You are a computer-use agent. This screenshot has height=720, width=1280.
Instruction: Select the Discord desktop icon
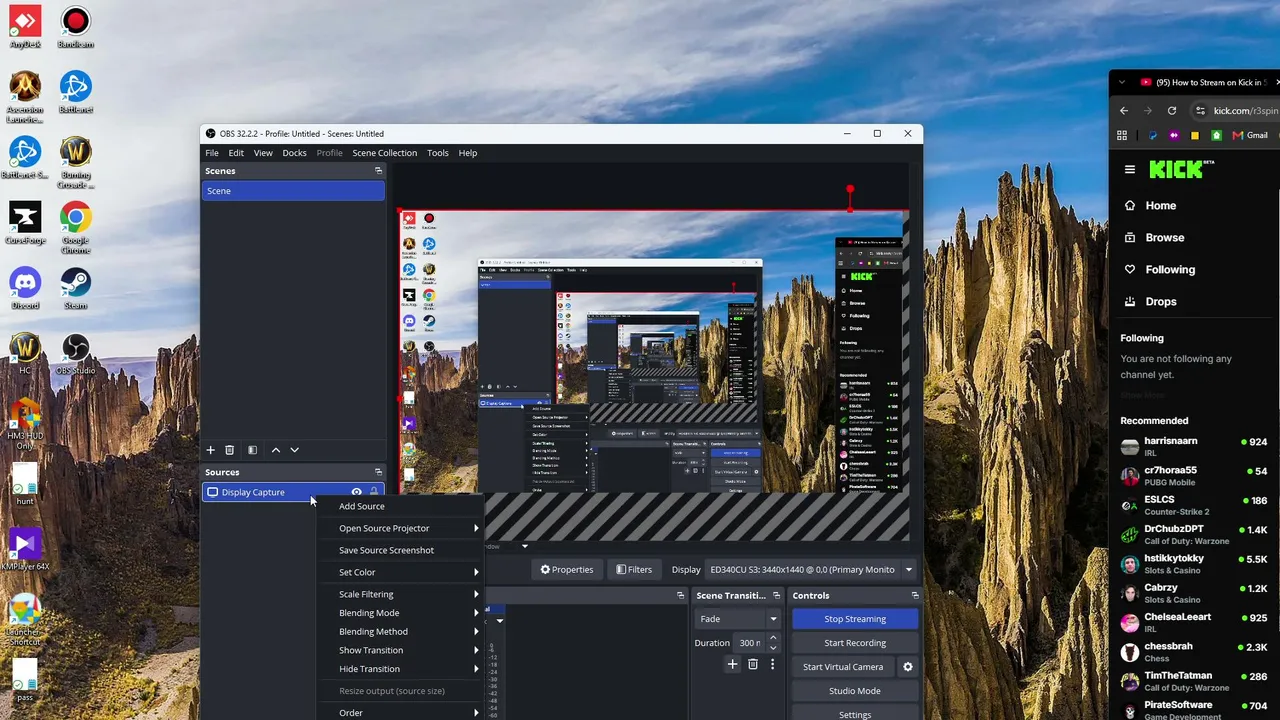(25, 289)
